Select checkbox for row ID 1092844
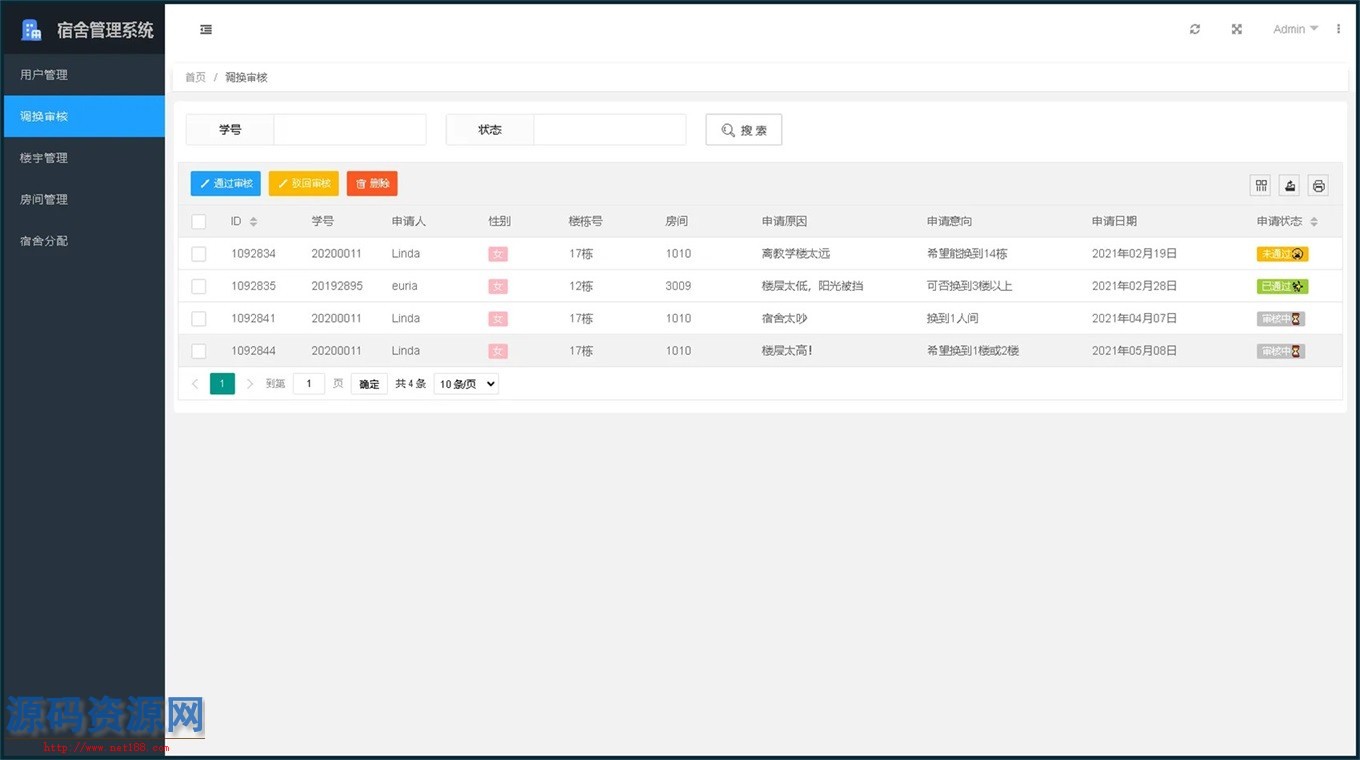 tap(199, 351)
